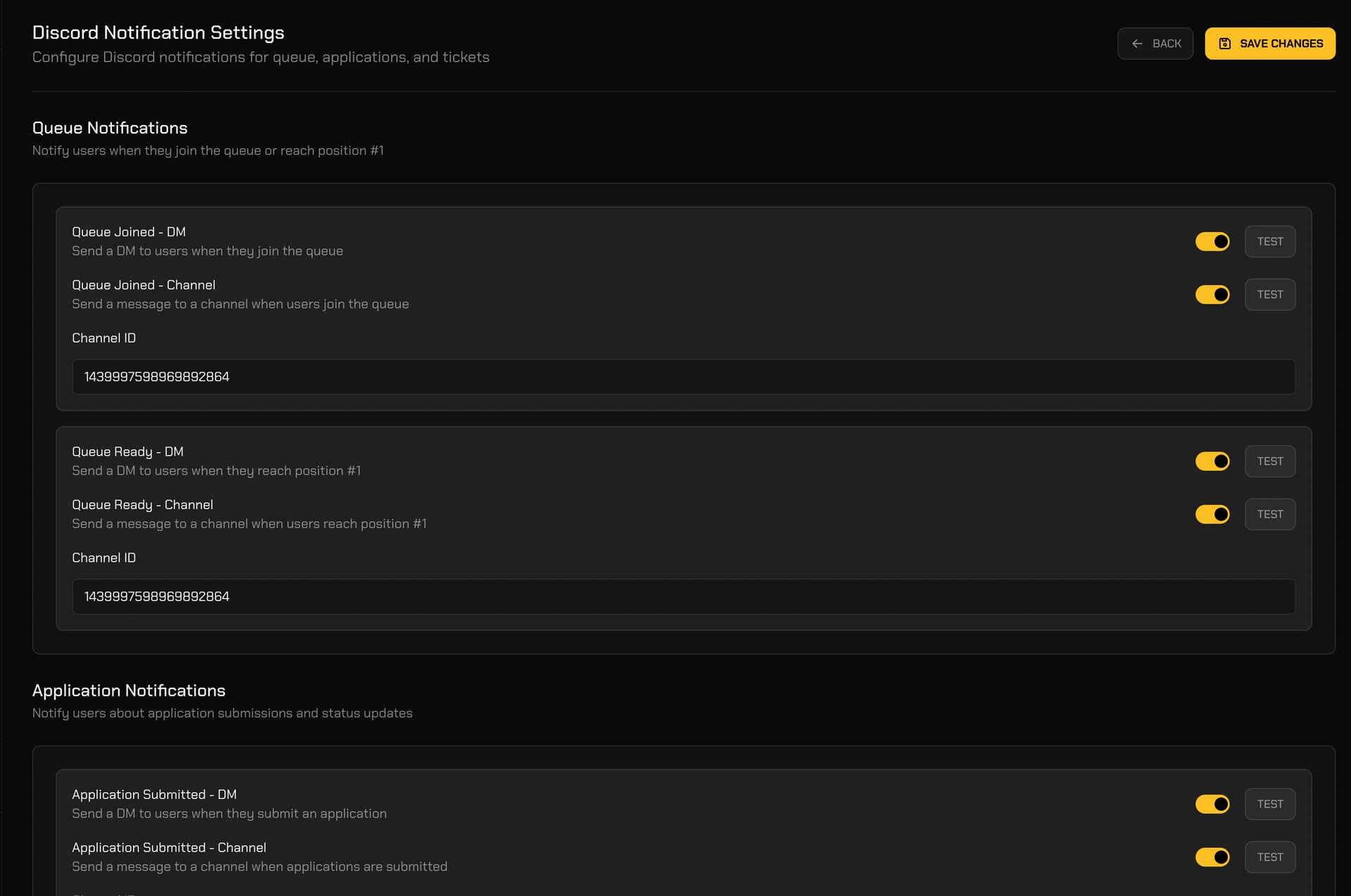Select the Queue Notifications section heading
The image size is (1351, 896).
click(110, 128)
